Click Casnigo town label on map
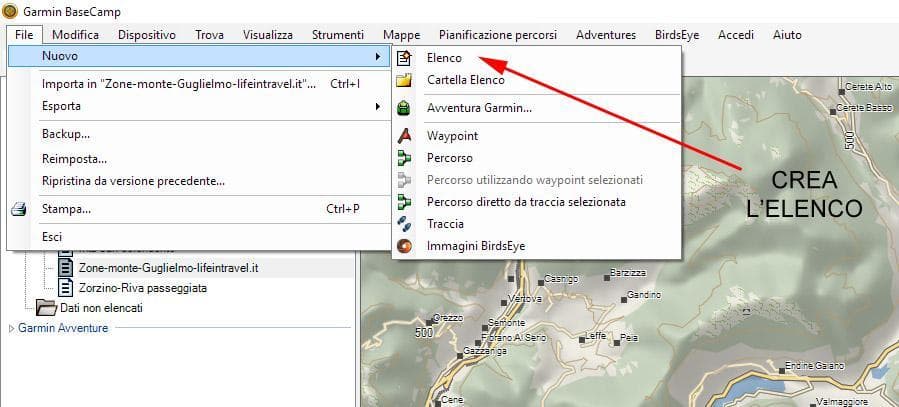Viewport: 899px width, 407px height. [561, 279]
